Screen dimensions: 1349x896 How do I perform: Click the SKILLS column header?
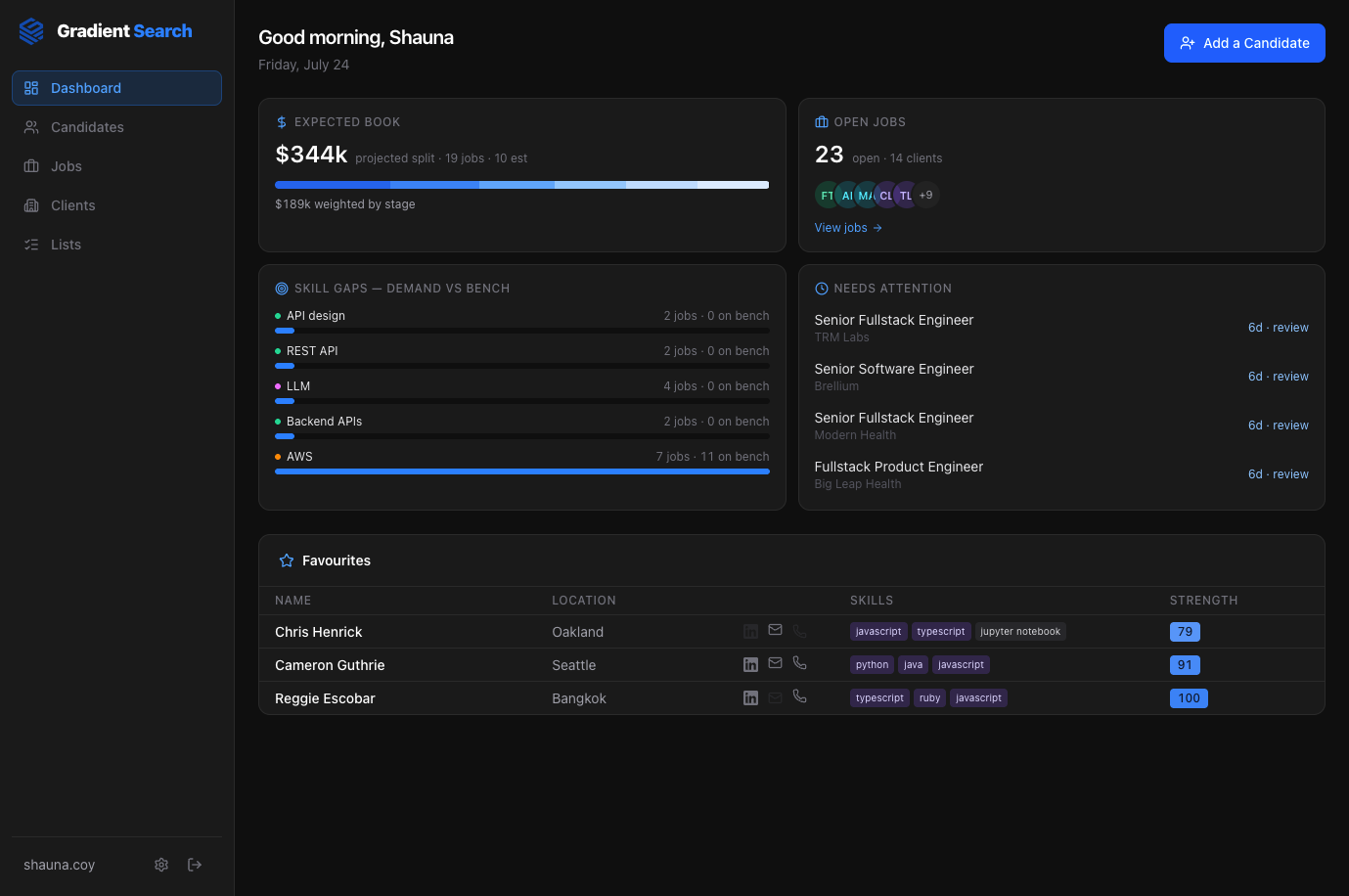872,601
